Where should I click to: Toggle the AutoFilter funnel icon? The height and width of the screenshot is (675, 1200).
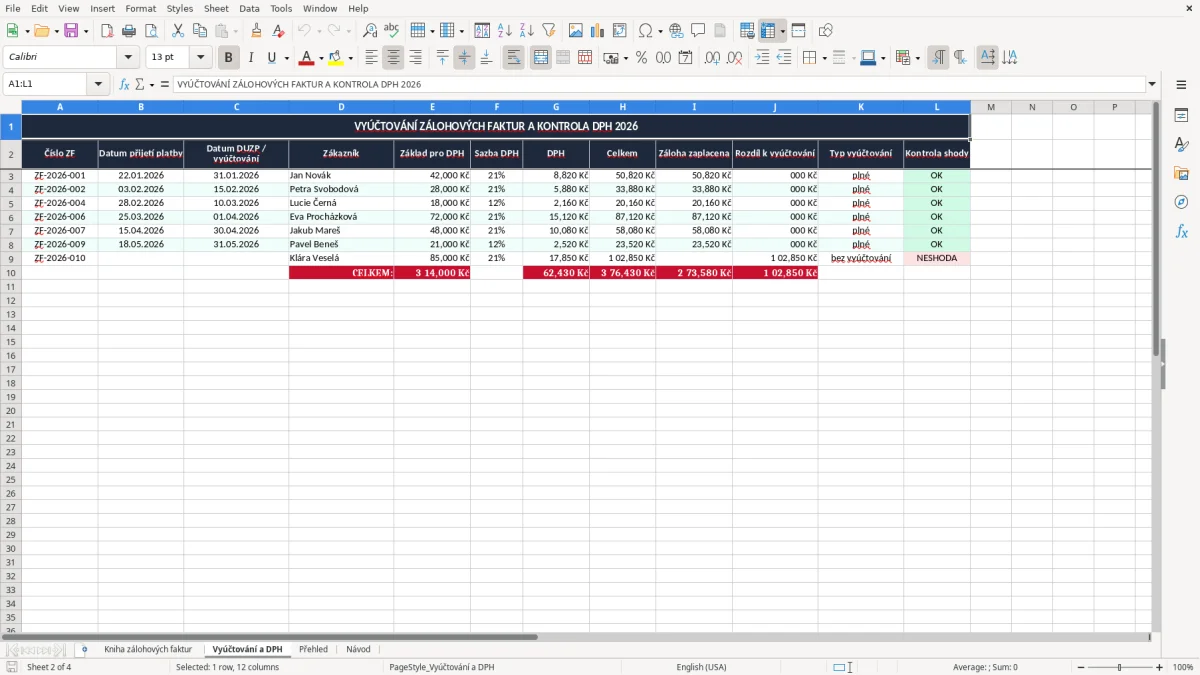pyautogui.click(x=549, y=31)
